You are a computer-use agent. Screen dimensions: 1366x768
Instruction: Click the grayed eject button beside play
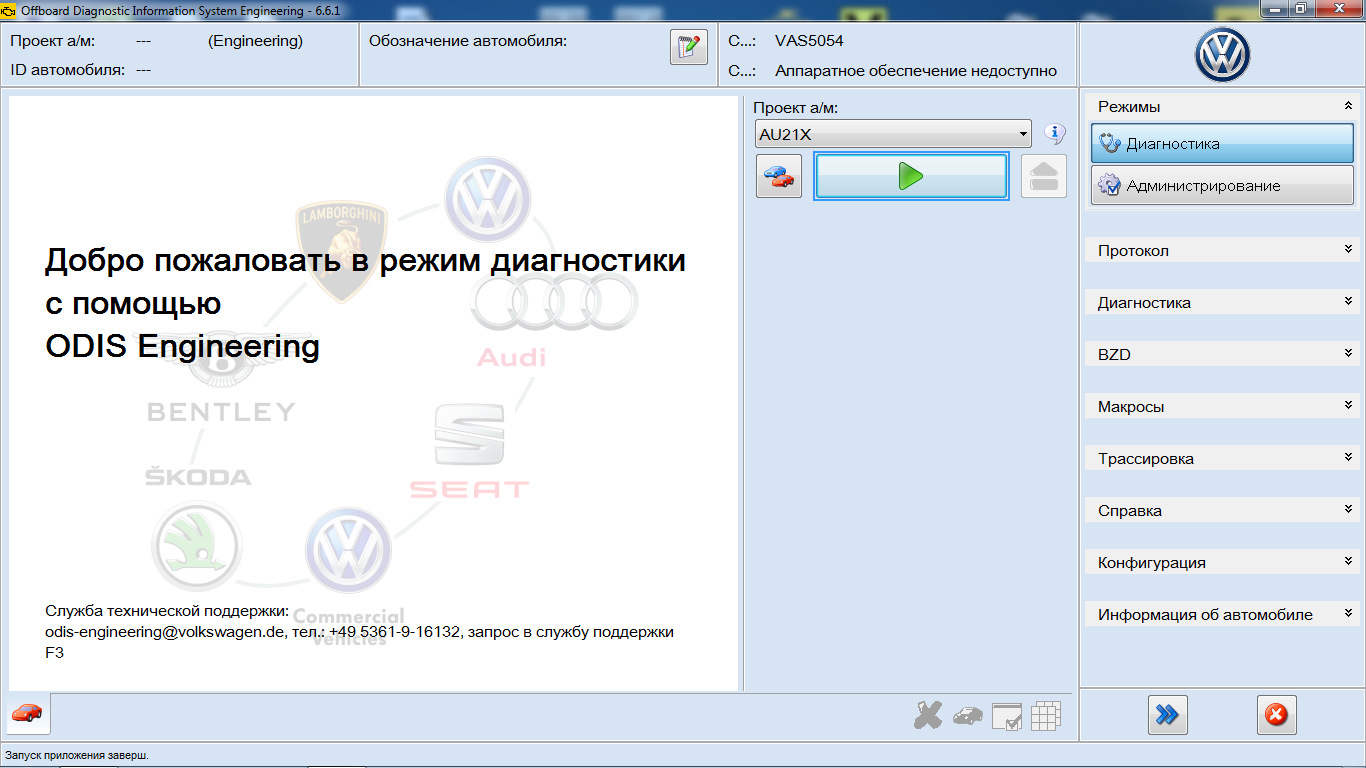click(x=1044, y=176)
